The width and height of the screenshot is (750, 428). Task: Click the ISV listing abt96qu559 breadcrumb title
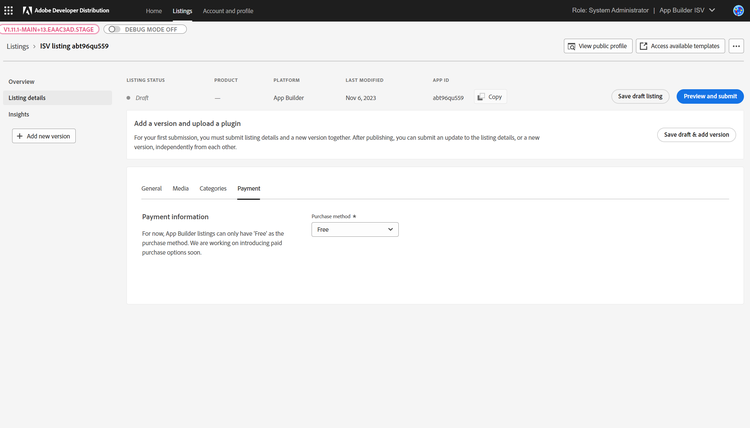74,46
